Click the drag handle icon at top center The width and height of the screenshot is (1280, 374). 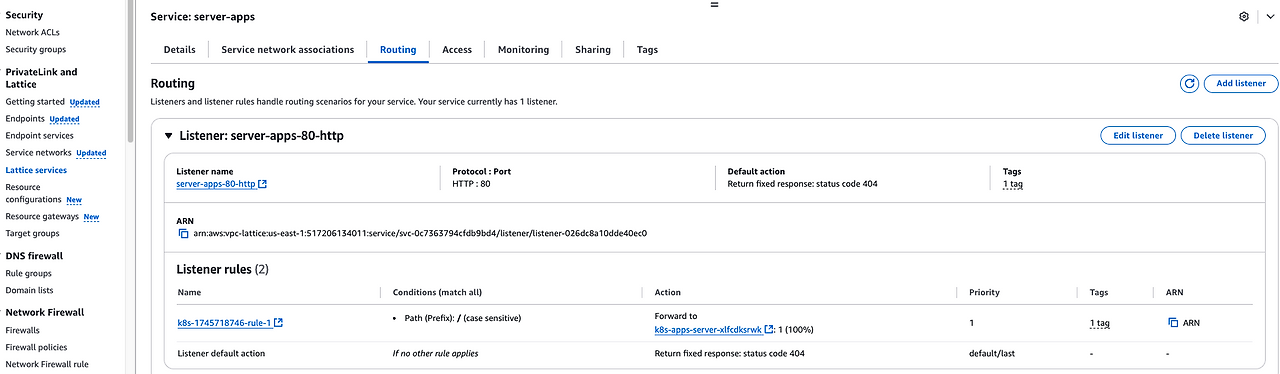tap(714, 5)
